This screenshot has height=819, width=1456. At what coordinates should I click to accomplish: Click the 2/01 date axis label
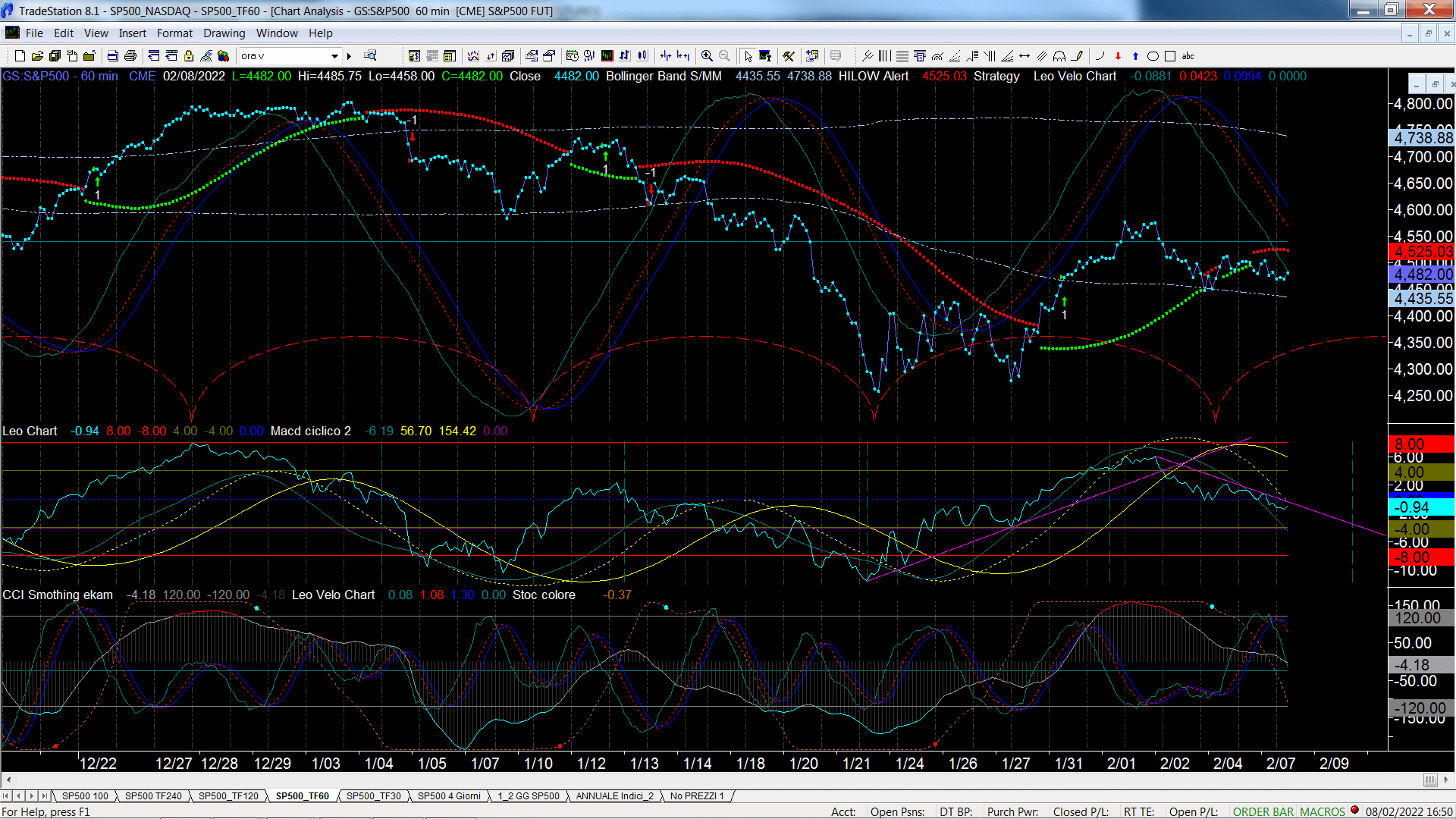click(x=1122, y=764)
